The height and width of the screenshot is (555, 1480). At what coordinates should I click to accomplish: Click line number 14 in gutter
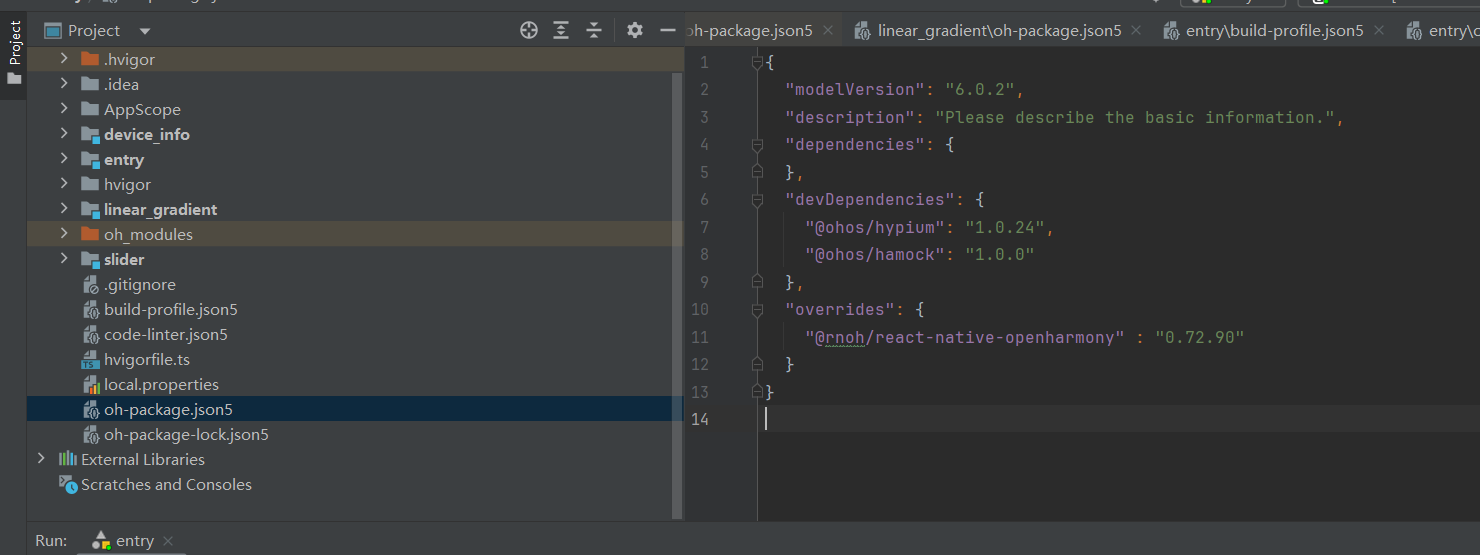coord(700,419)
